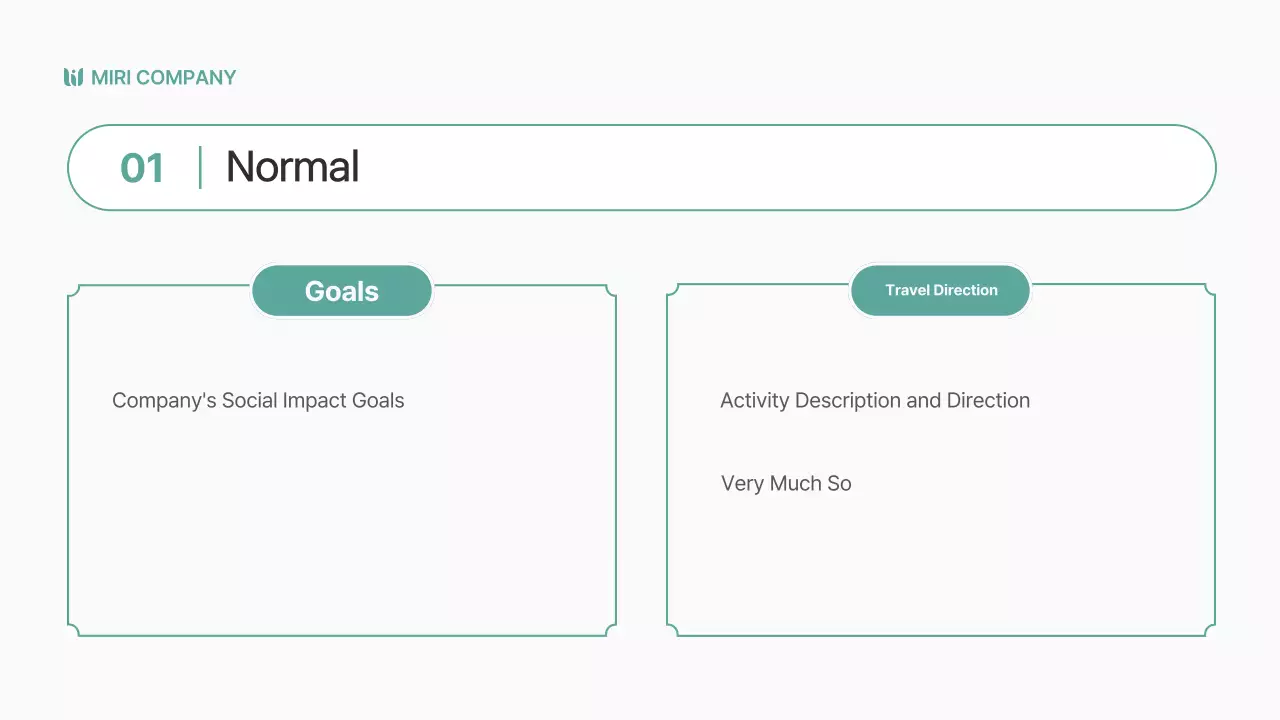Image resolution: width=1280 pixels, height=720 pixels.
Task: Click empty space inside the title bar
Action: point(780,167)
